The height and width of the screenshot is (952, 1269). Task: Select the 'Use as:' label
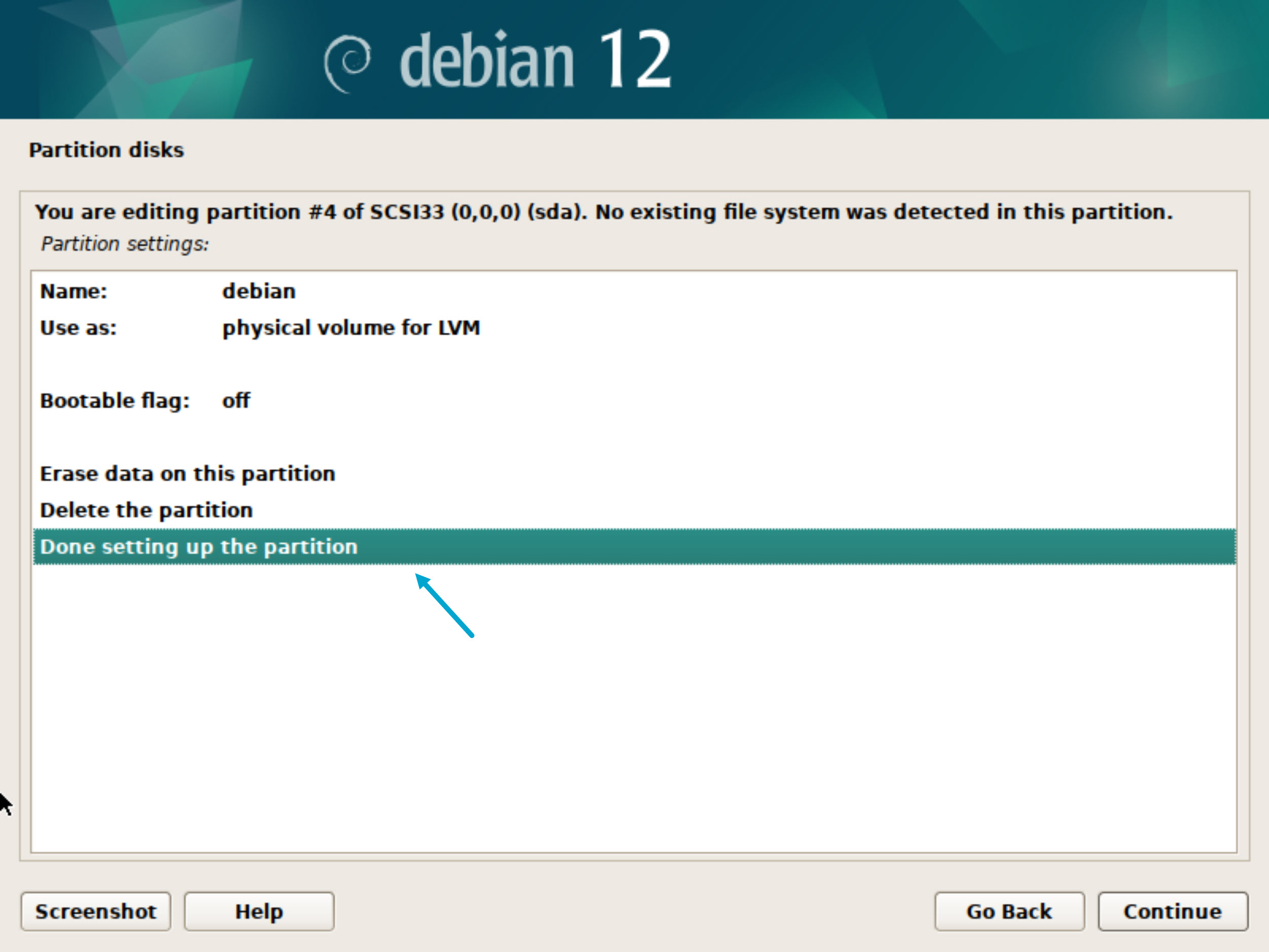(78, 328)
